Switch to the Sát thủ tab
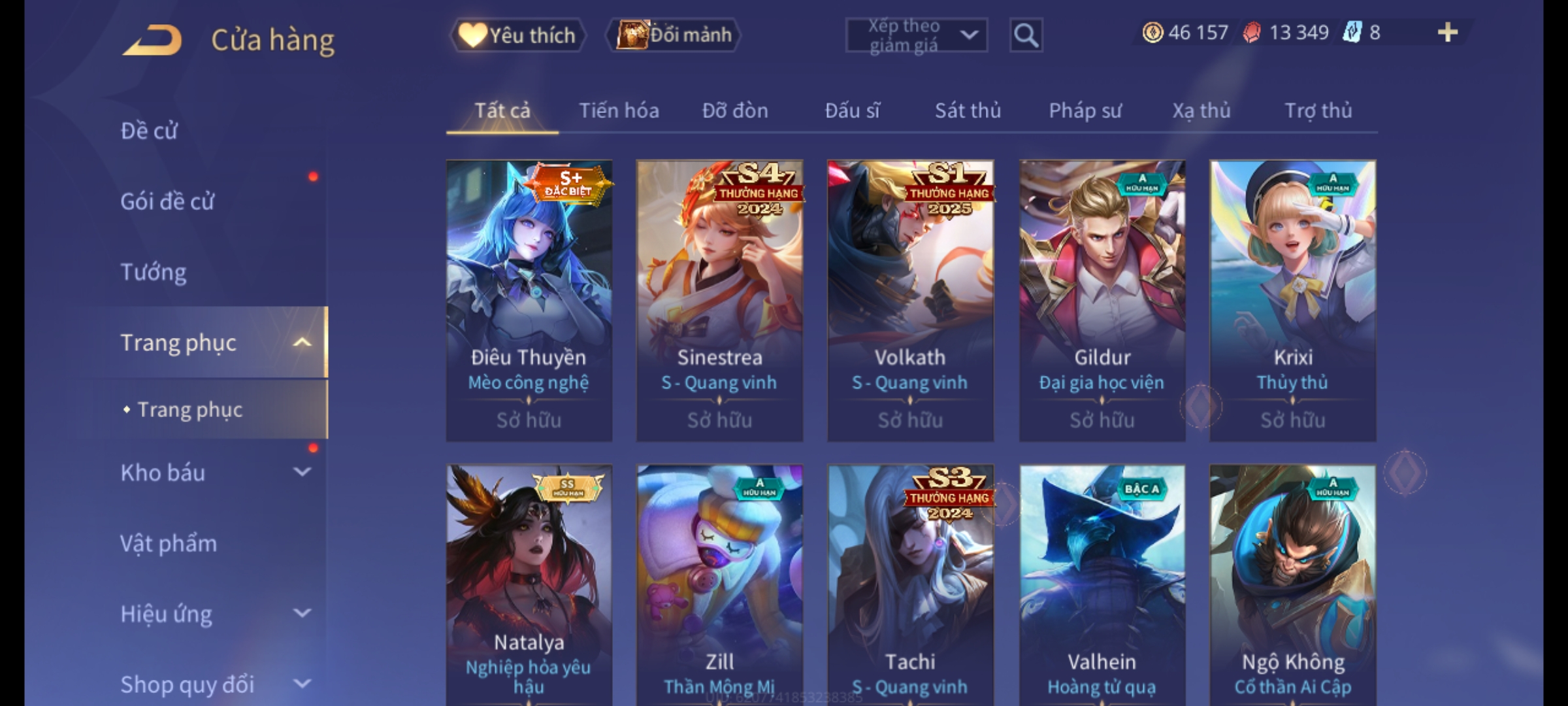Image resolution: width=1568 pixels, height=706 pixels. (968, 110)
